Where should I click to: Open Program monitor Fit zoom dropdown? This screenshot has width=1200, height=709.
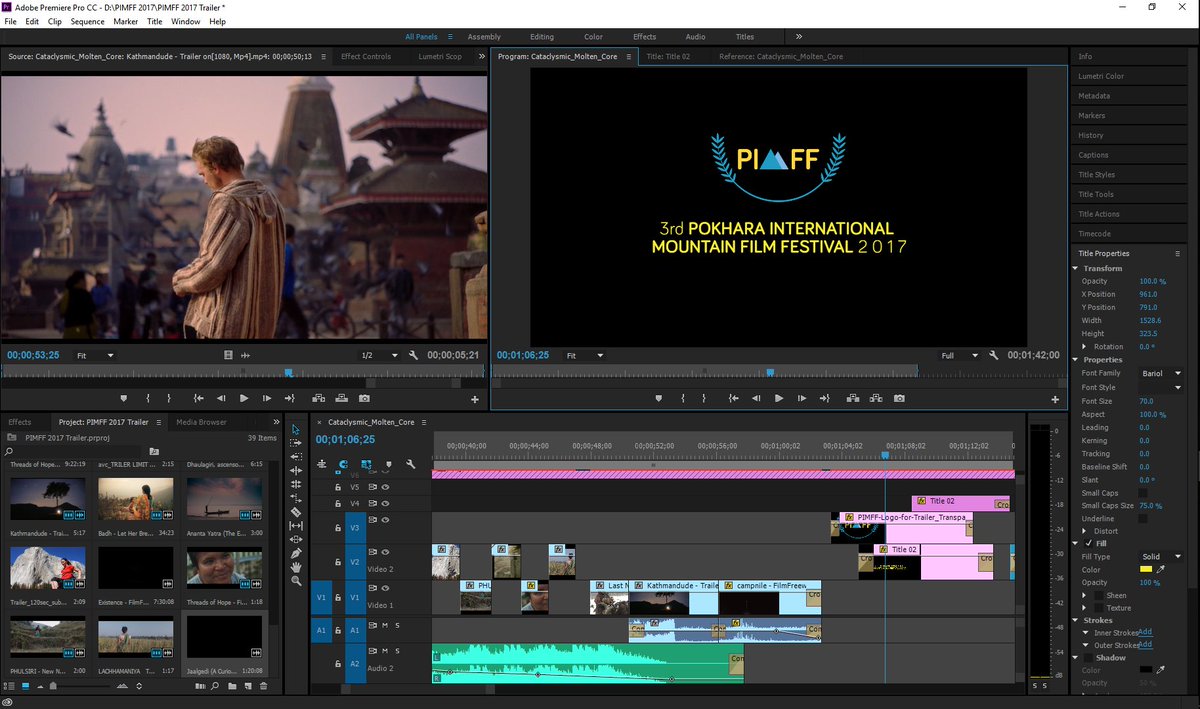click(585, 355)
